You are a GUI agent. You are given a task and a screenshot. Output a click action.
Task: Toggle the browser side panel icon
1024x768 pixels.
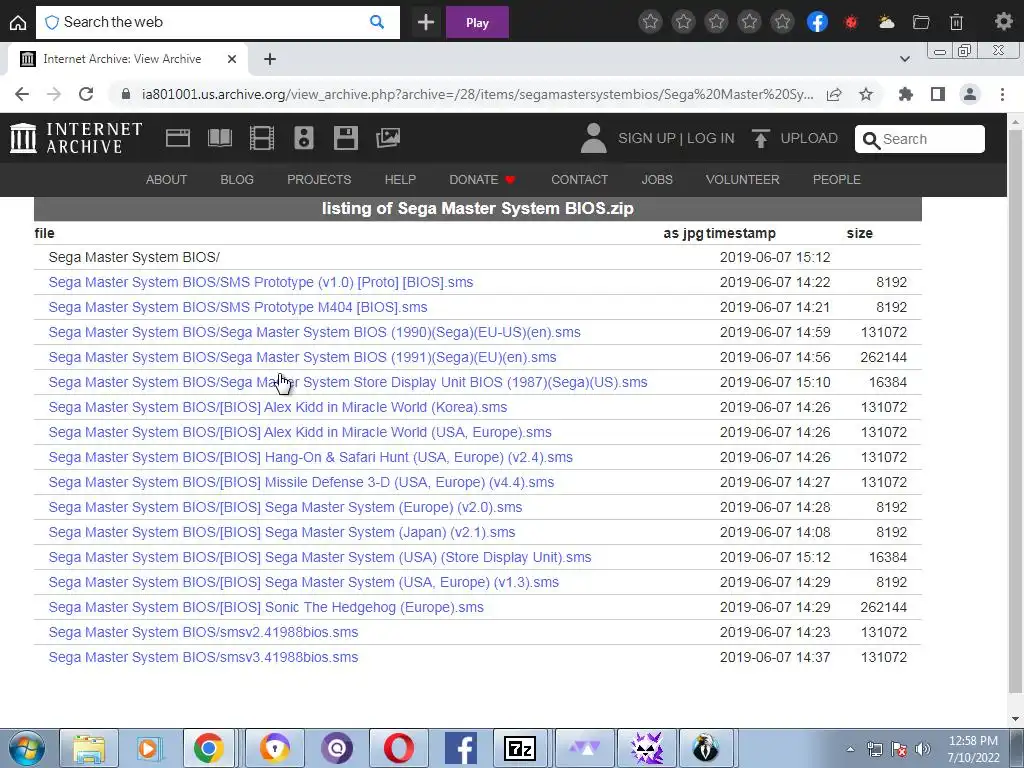click(x=938, y=94)
